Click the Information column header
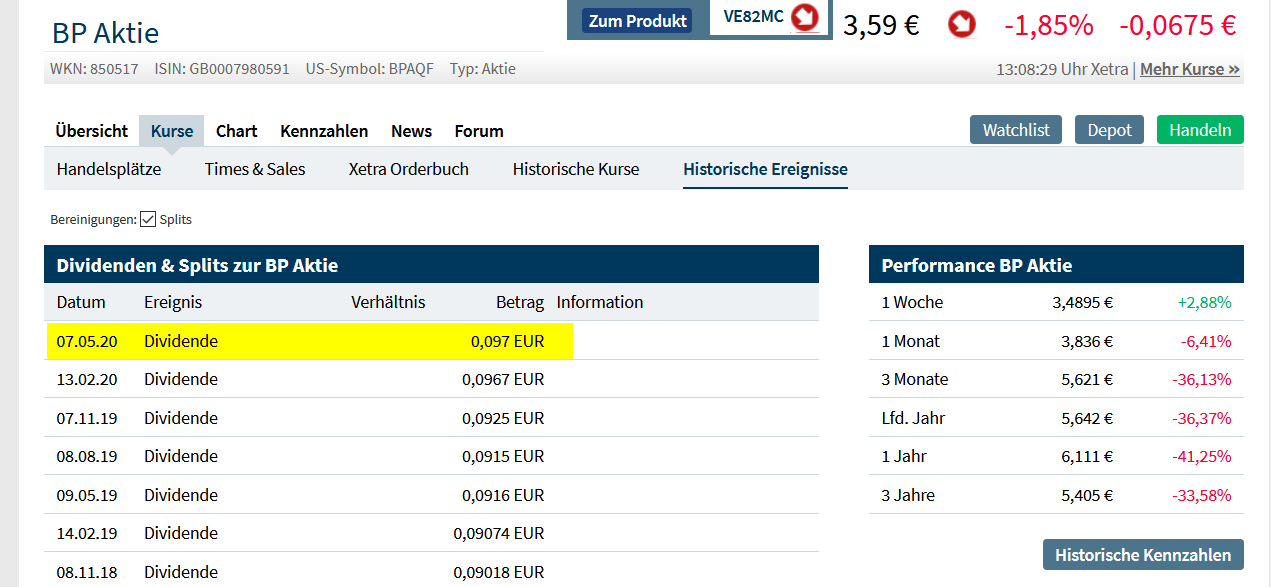Image resolution: width=1271 pixels, height=587 pixels. point(600,302)
